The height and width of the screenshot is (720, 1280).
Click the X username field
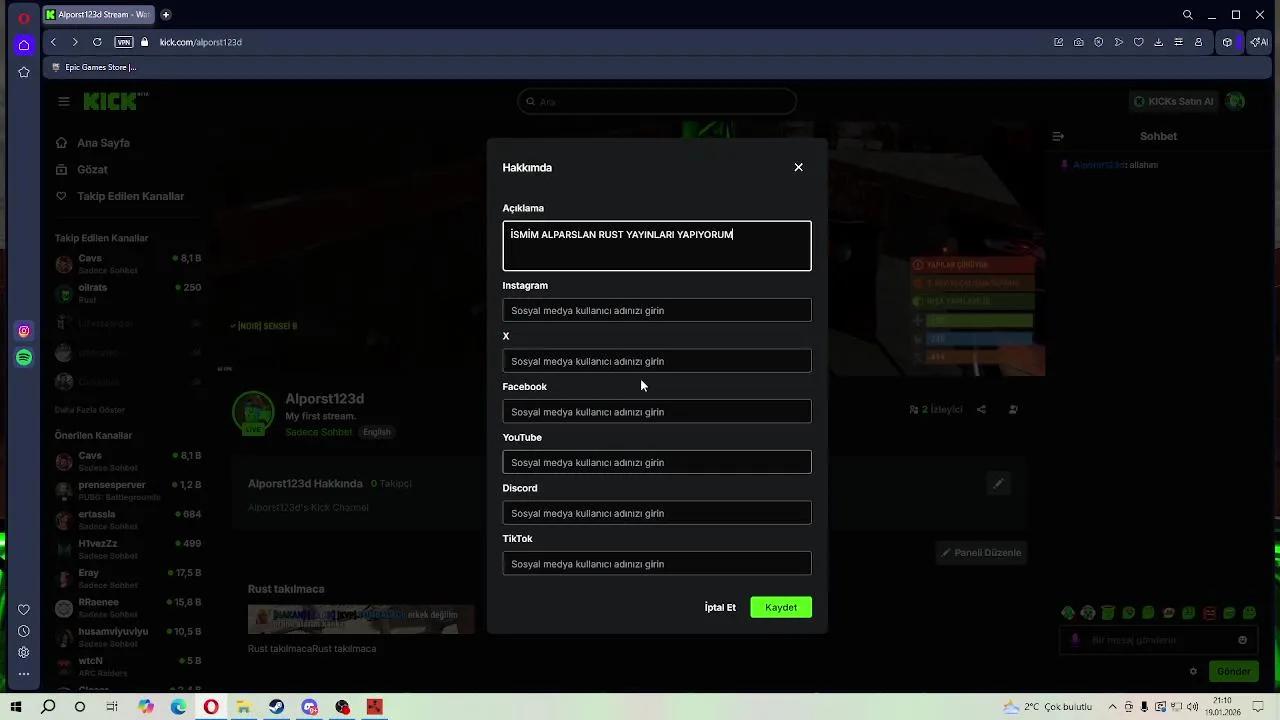point(657,361)
